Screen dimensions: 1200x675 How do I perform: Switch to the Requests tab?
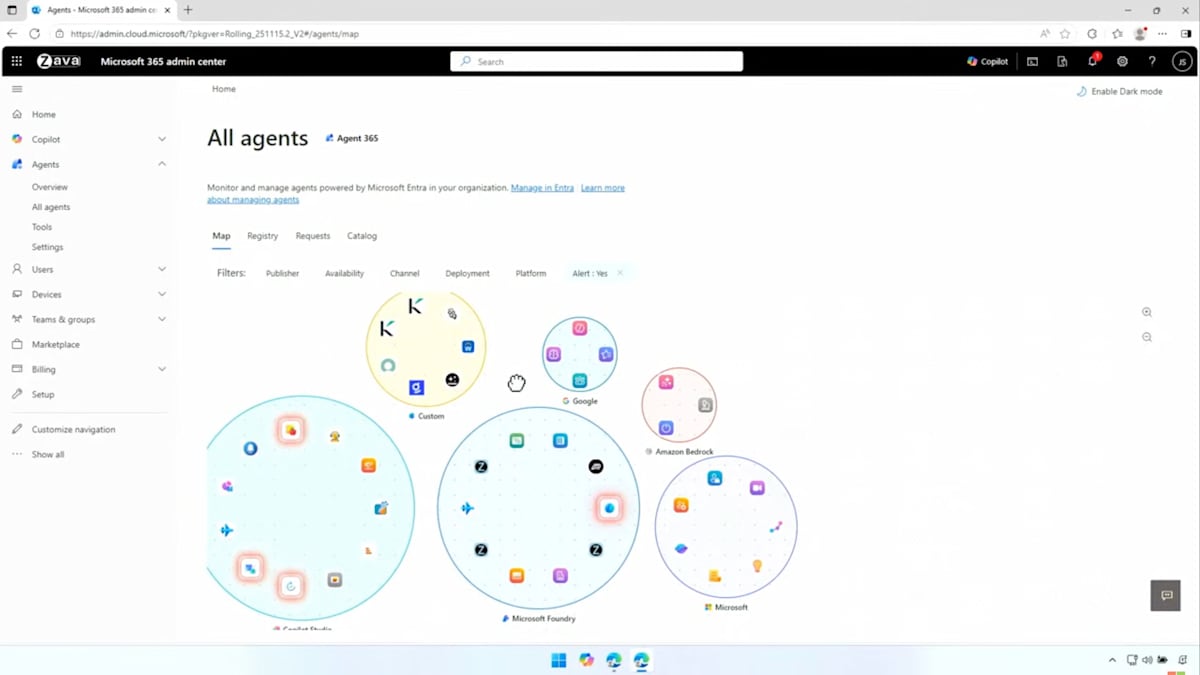(312, 236)
